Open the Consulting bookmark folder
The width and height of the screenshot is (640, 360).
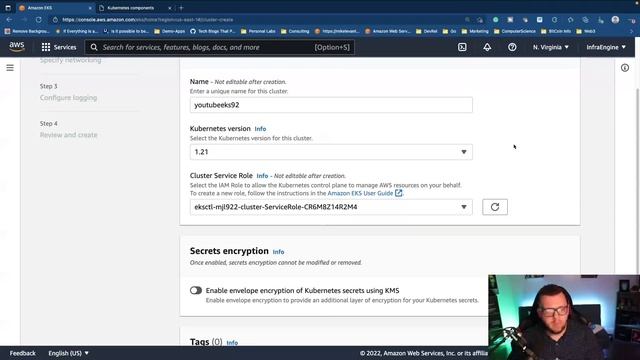[x=295, y=31]
